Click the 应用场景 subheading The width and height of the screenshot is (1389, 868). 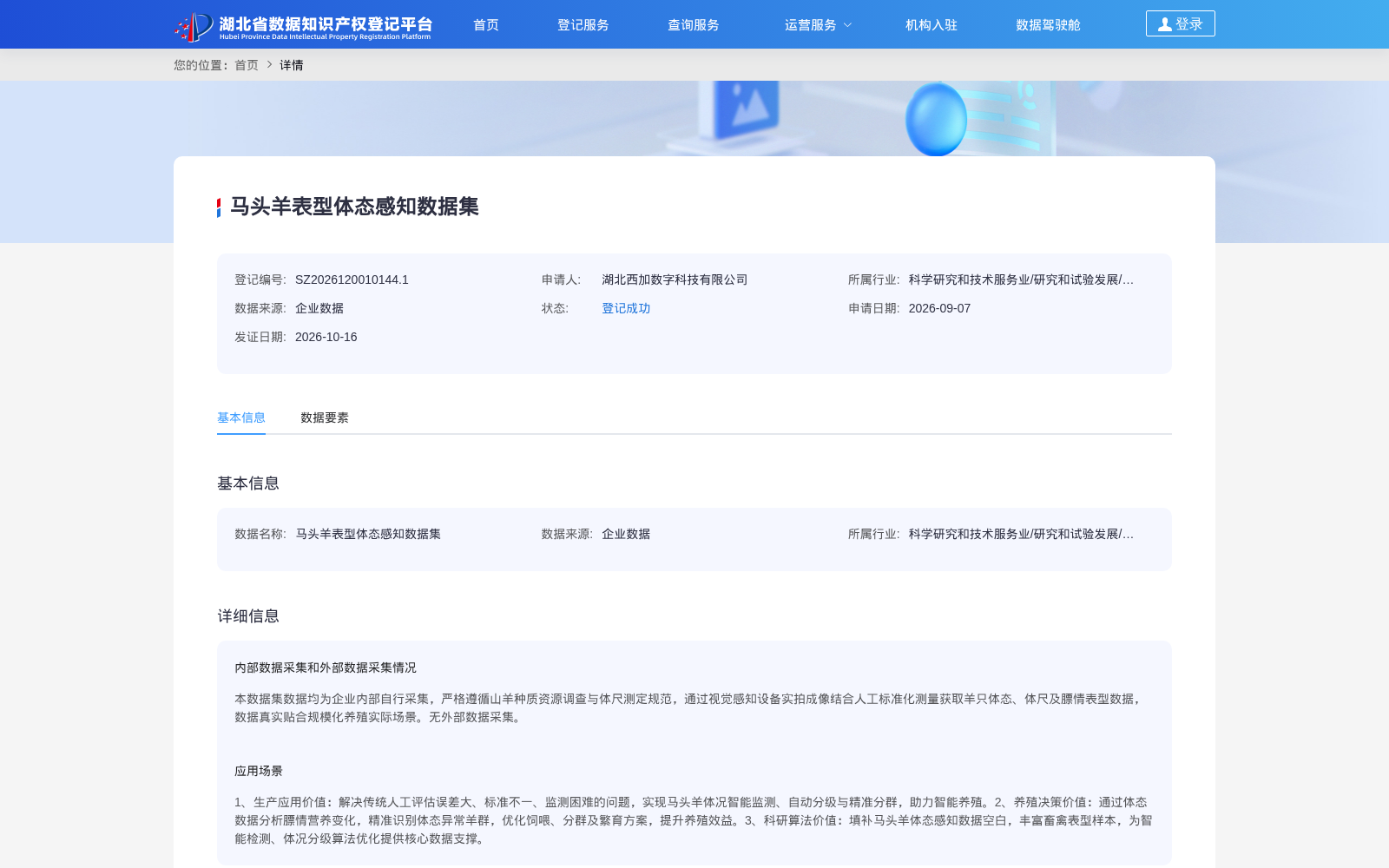[x=259, y=771]
